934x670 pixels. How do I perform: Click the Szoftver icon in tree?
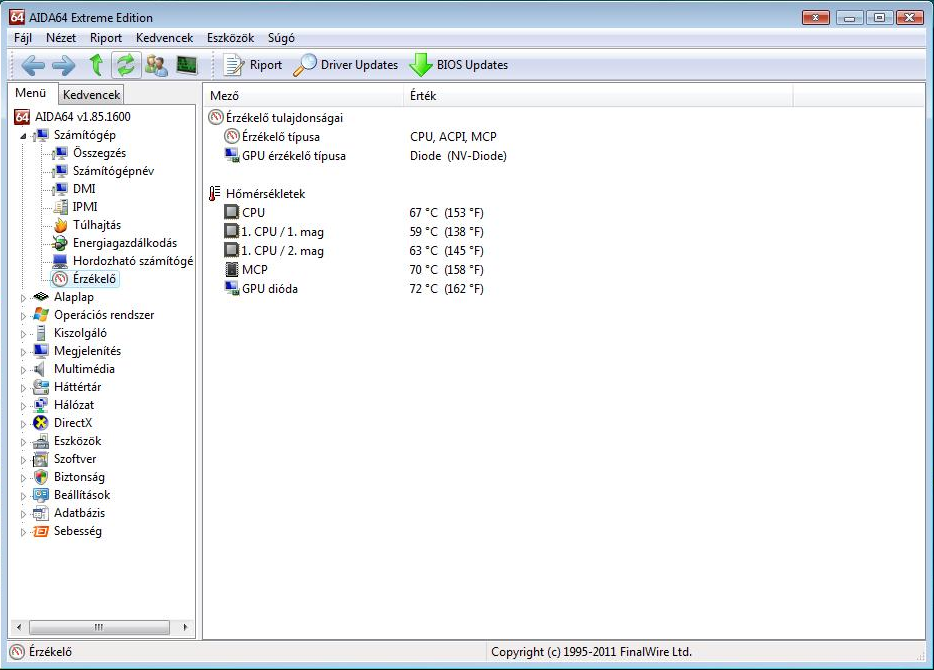(41, 459)
